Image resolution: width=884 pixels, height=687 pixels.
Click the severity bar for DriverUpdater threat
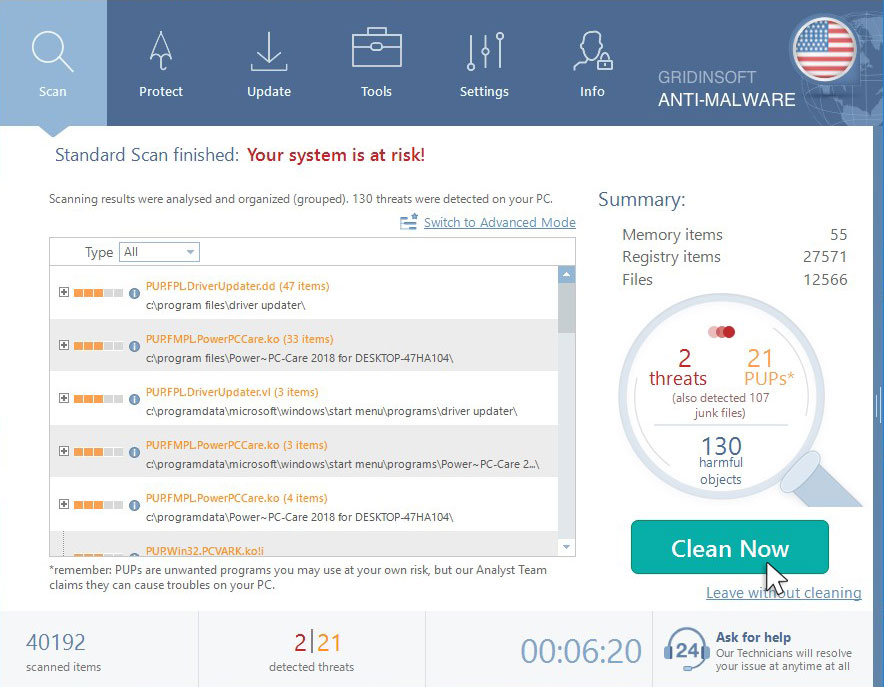(97, 291)
